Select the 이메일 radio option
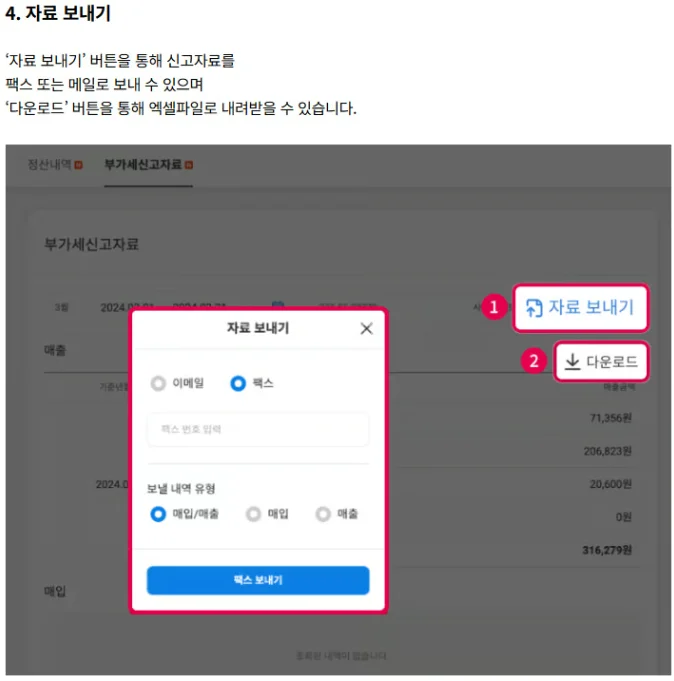This screenshot has width=674, height=681. (158, 383)
